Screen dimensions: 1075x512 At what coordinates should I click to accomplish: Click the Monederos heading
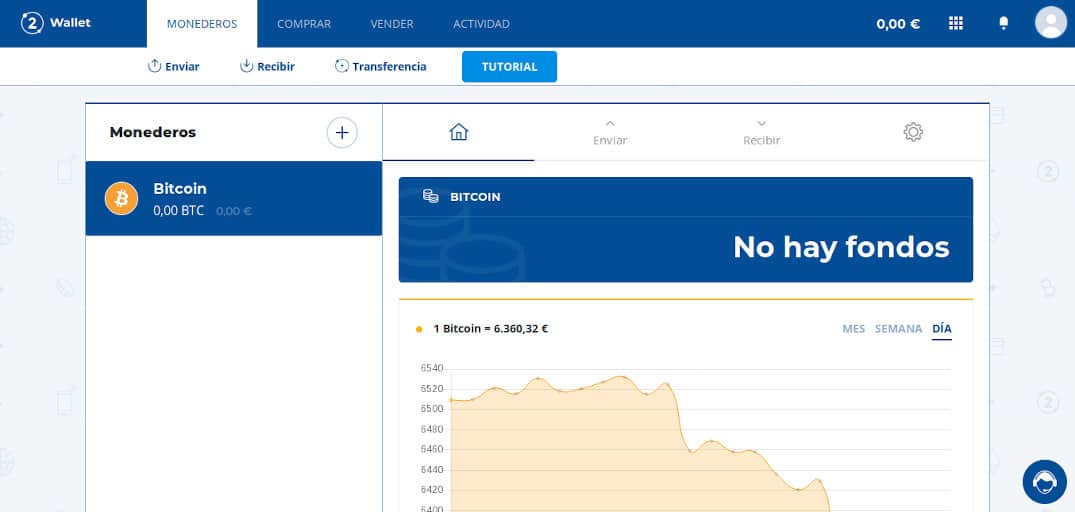tap(153, 132)
